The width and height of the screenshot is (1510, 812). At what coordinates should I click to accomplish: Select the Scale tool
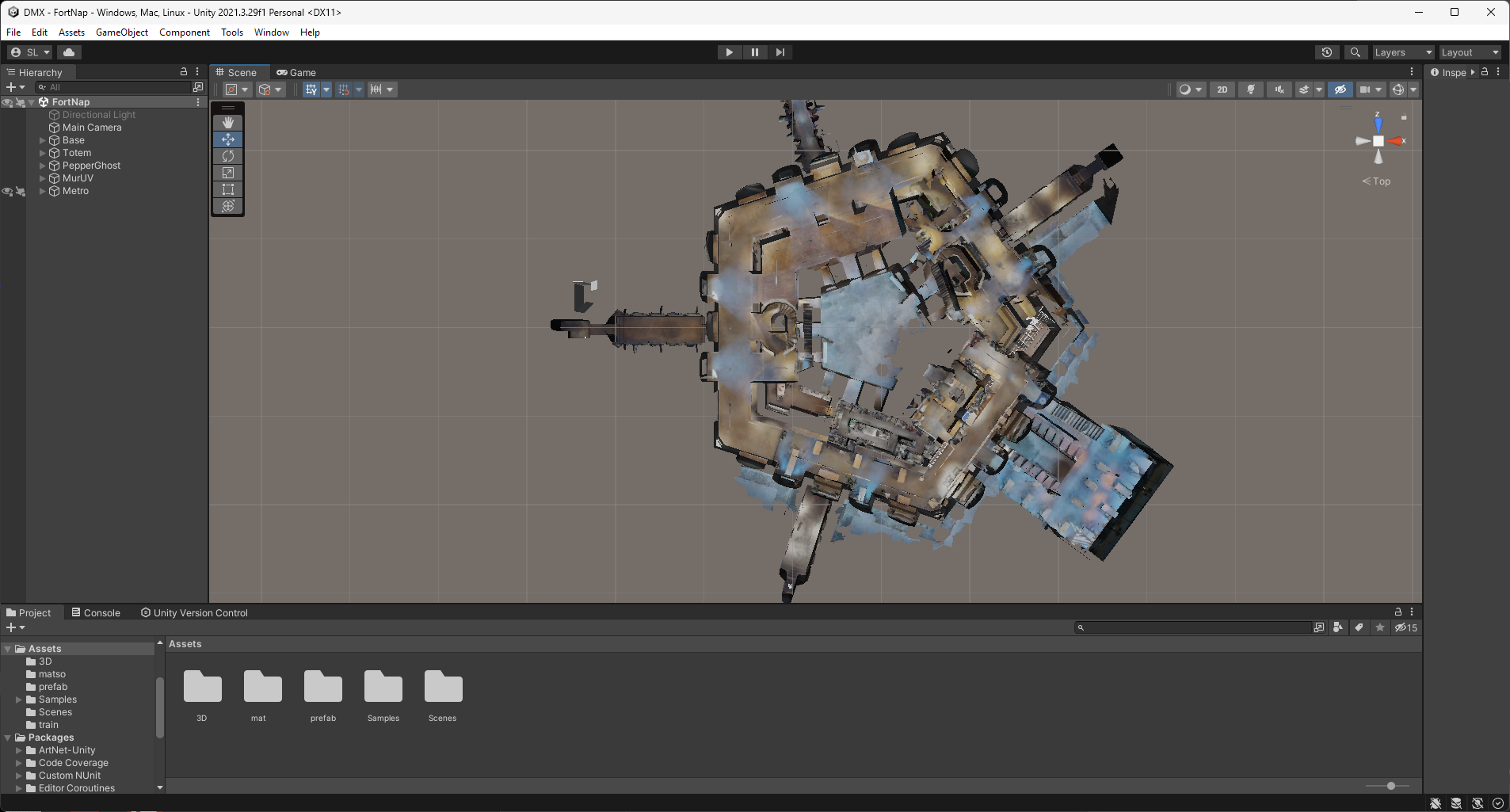(228, 173)
